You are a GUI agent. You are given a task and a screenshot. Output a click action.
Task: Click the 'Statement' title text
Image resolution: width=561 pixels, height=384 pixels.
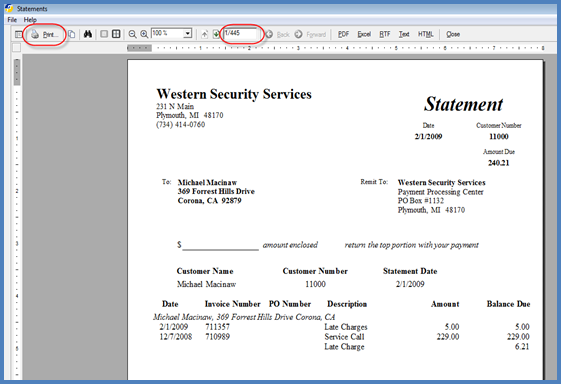tap(463, 104)
